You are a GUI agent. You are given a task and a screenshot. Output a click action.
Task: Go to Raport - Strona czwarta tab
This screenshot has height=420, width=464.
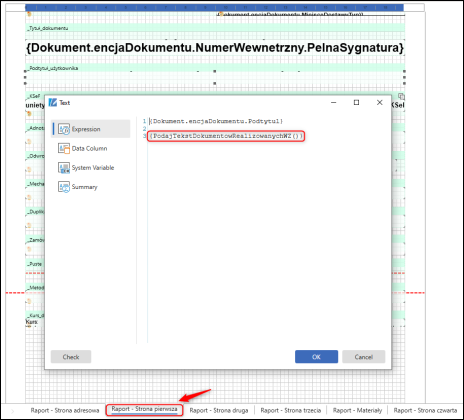[425, 410]
